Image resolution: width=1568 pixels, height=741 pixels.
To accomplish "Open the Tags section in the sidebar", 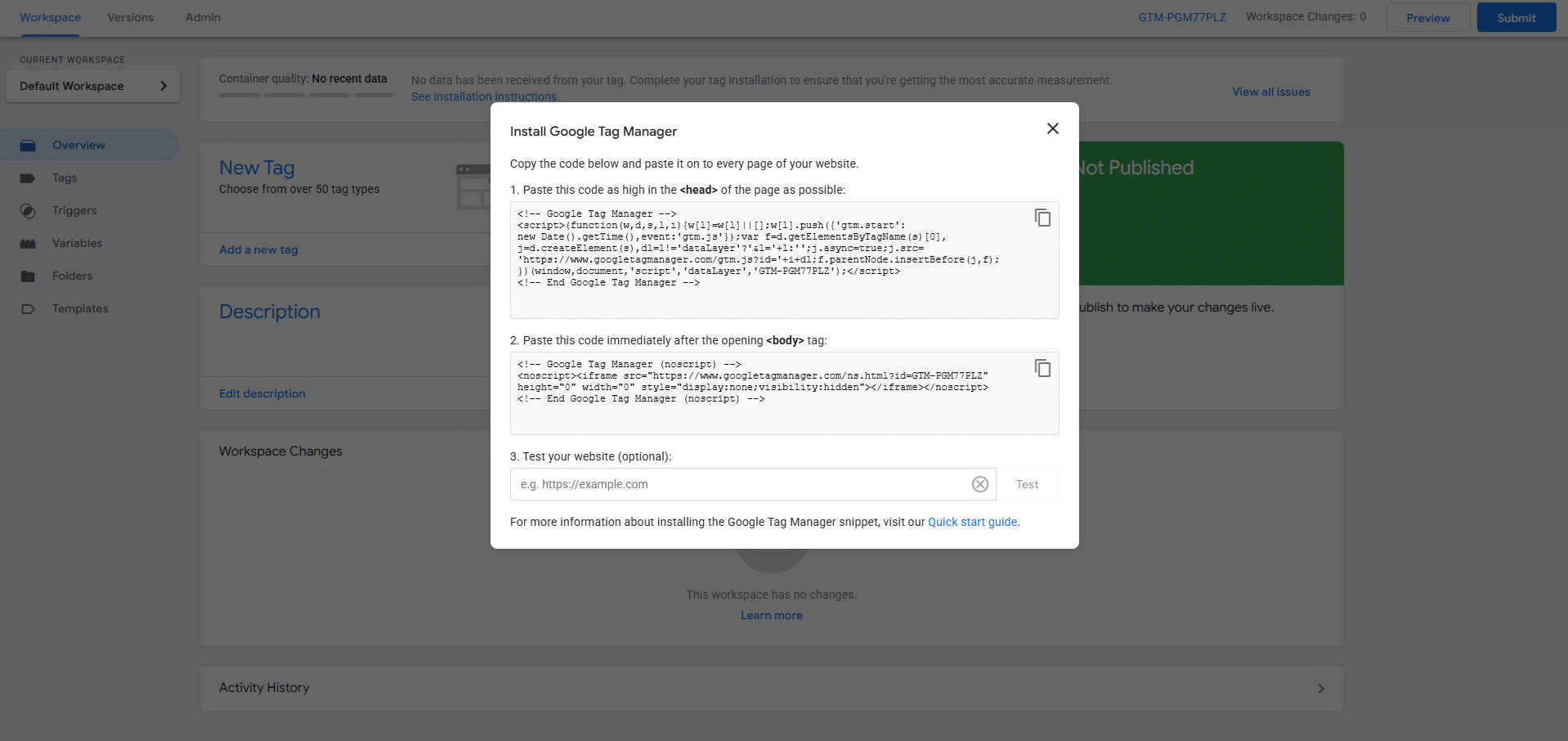I will point(63,177).
